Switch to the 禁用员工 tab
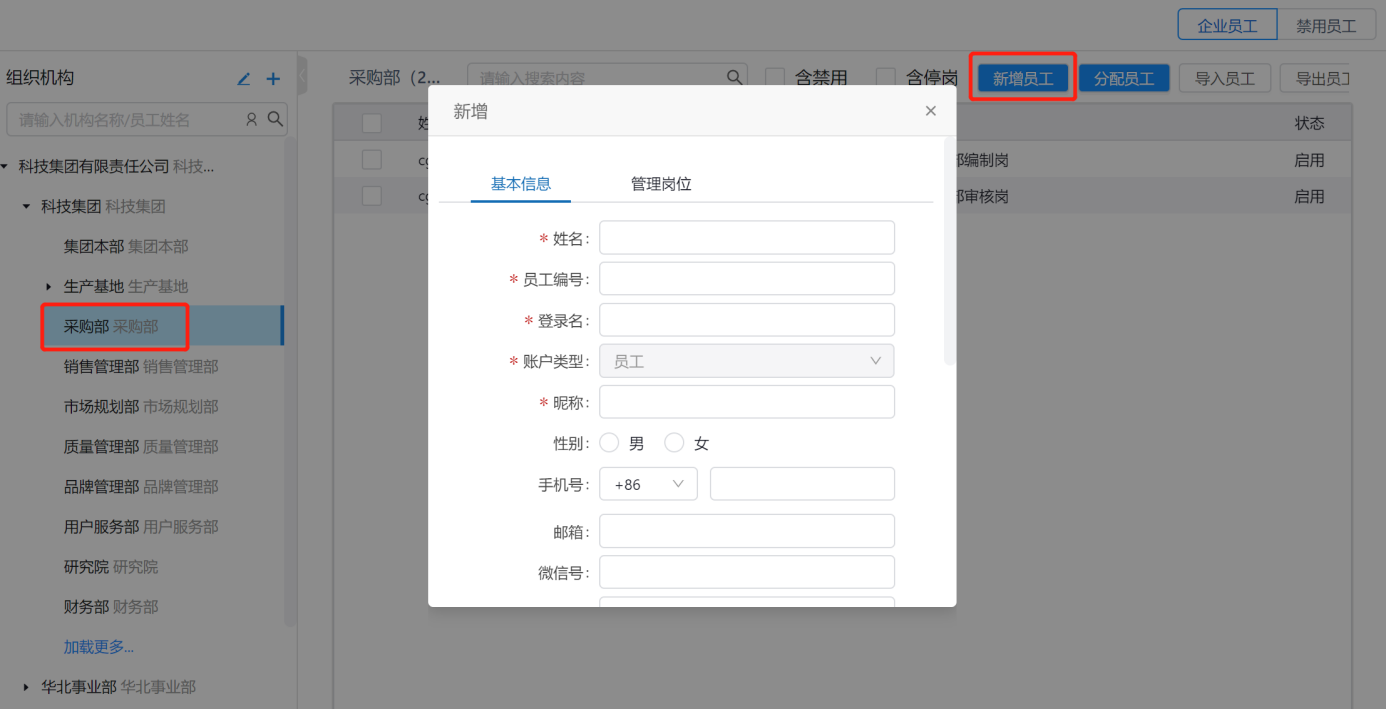 [x=1326, y=26]
